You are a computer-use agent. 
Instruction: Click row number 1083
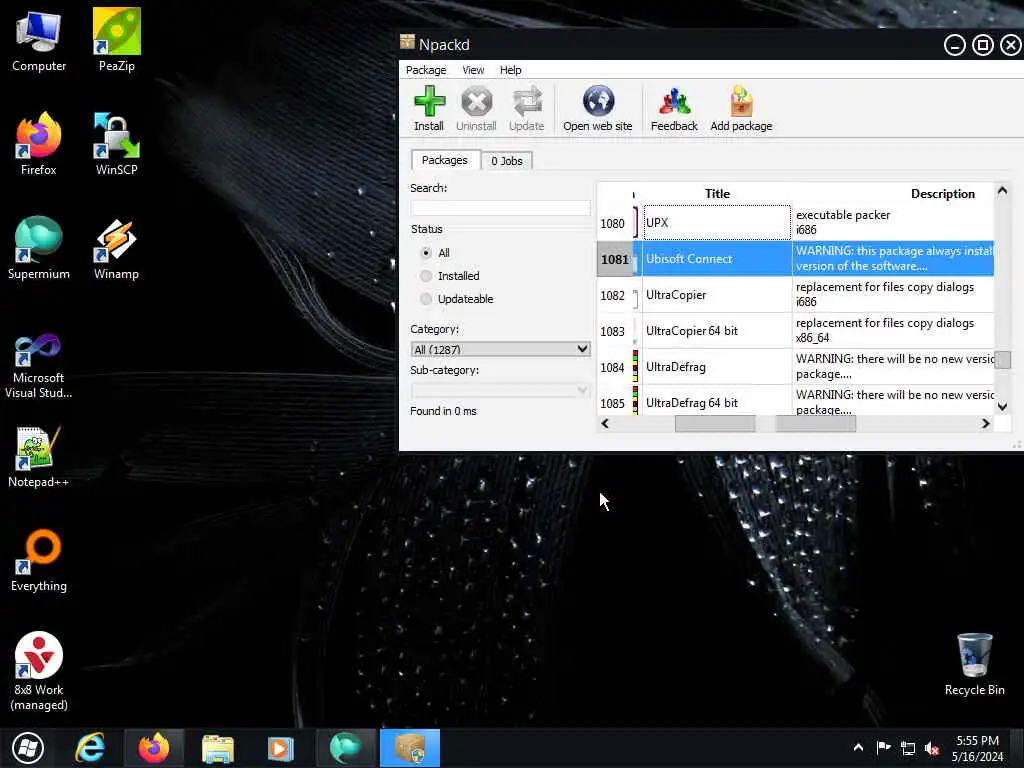(x=613, y=331)
